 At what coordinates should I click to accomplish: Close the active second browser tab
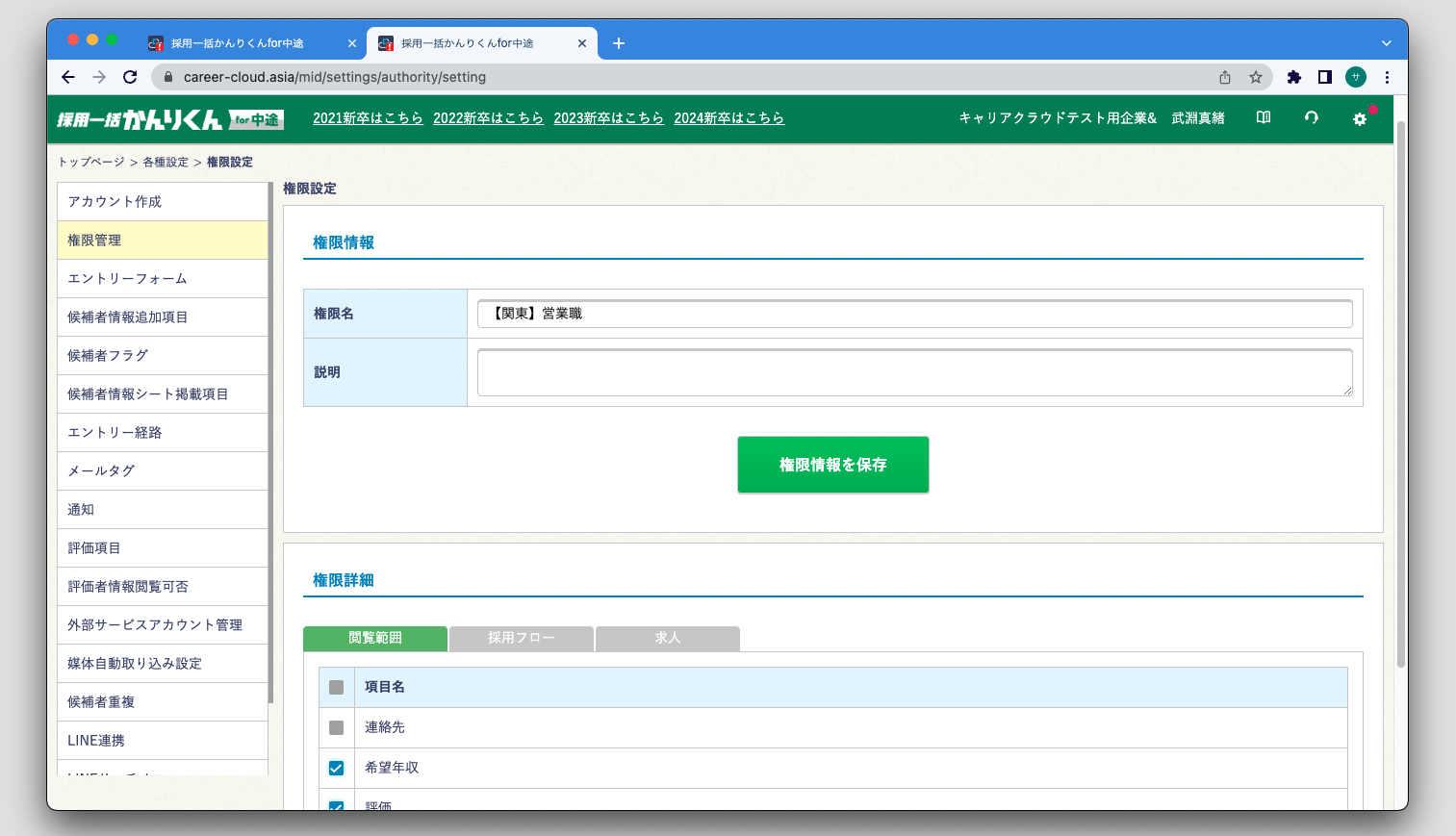click(582, 43)
